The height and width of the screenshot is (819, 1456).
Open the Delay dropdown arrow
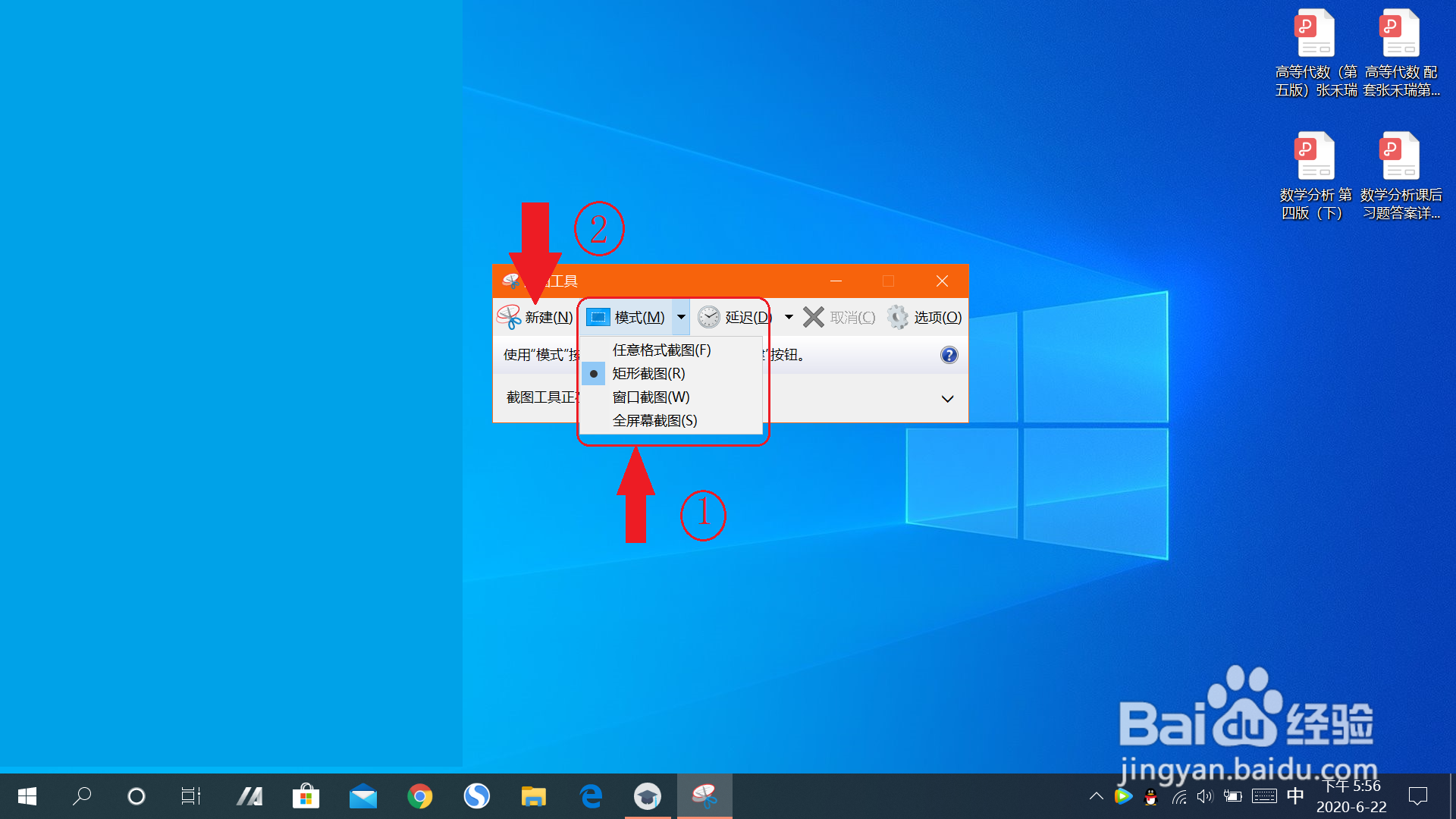[x=789, y=317]
